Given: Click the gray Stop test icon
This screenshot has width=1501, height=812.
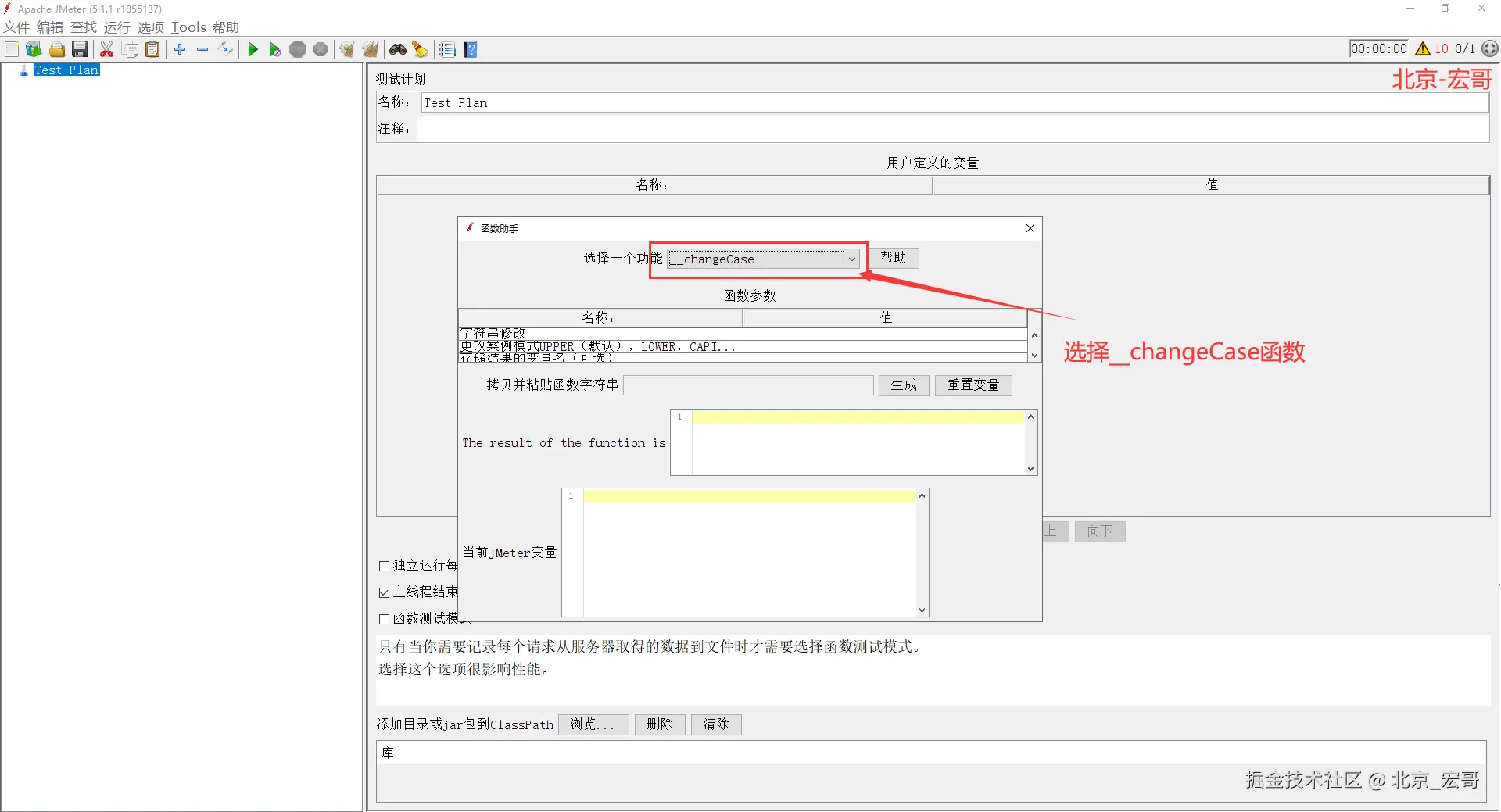Looking at the screenshot, I should tap(298, 49).
